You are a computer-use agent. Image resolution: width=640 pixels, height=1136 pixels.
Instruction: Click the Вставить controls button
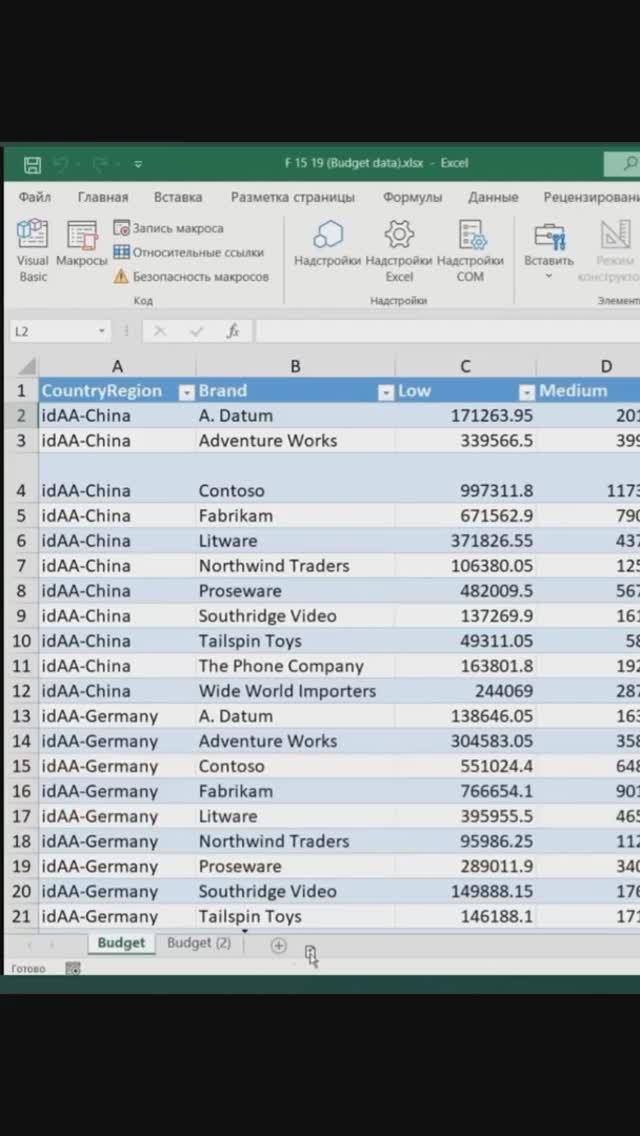tap(549, 251)
